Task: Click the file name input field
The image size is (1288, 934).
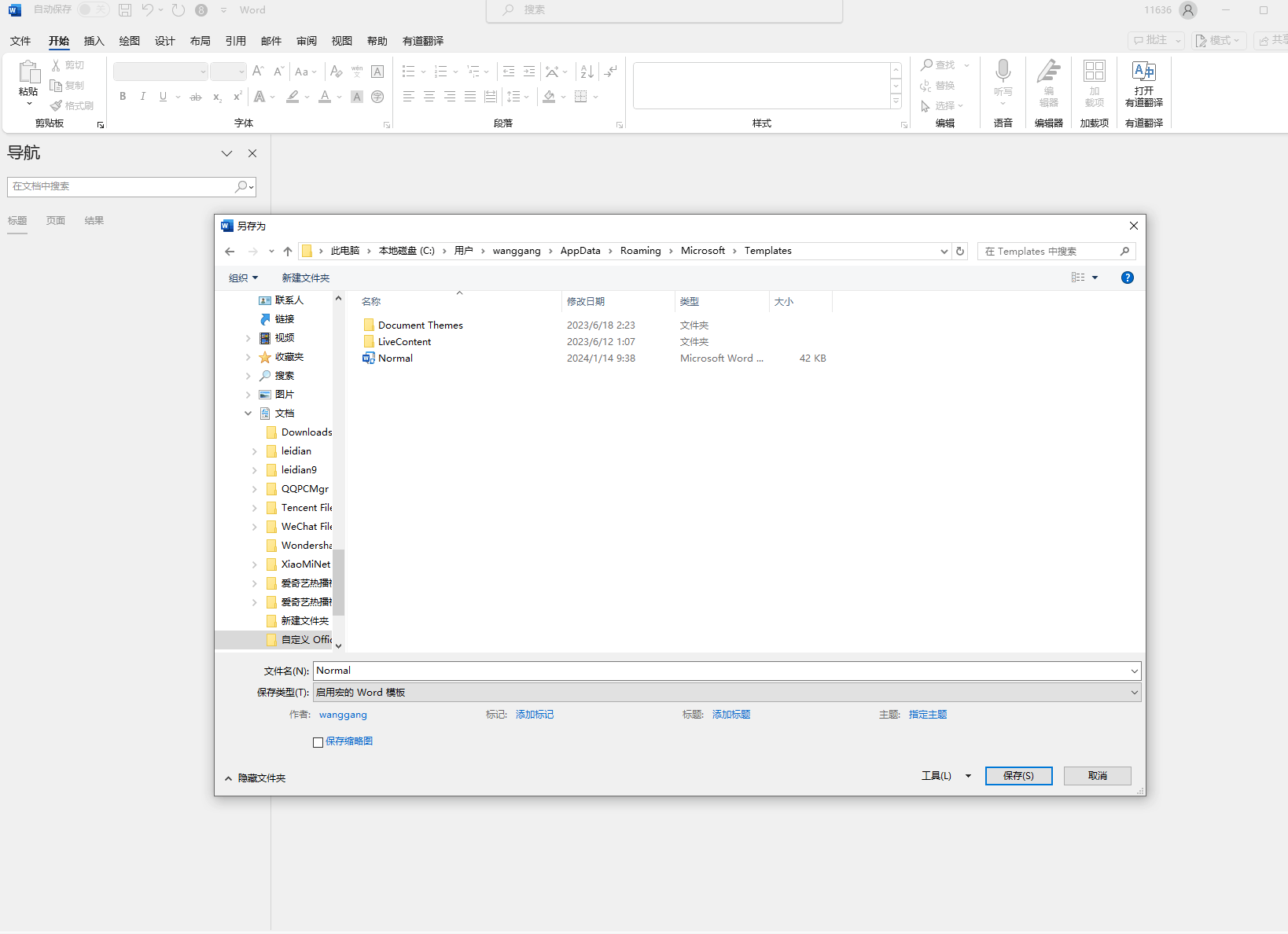Action: [x=721, y=671]
